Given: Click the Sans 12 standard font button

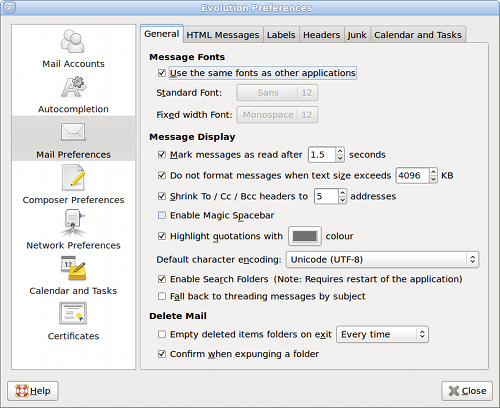Looking at the screenshot, I should [277, 93].
